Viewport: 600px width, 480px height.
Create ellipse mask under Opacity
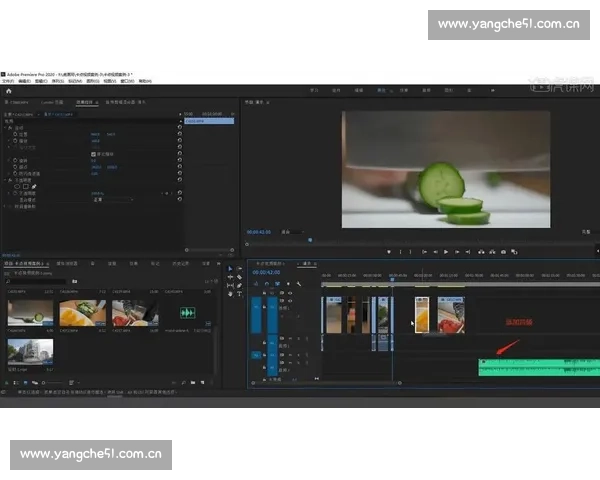point(17,186)
